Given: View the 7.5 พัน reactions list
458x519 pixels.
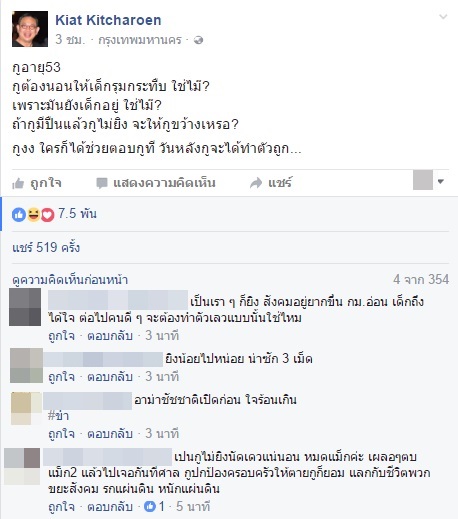Looking at the screenshot, I should coord(77,214).
